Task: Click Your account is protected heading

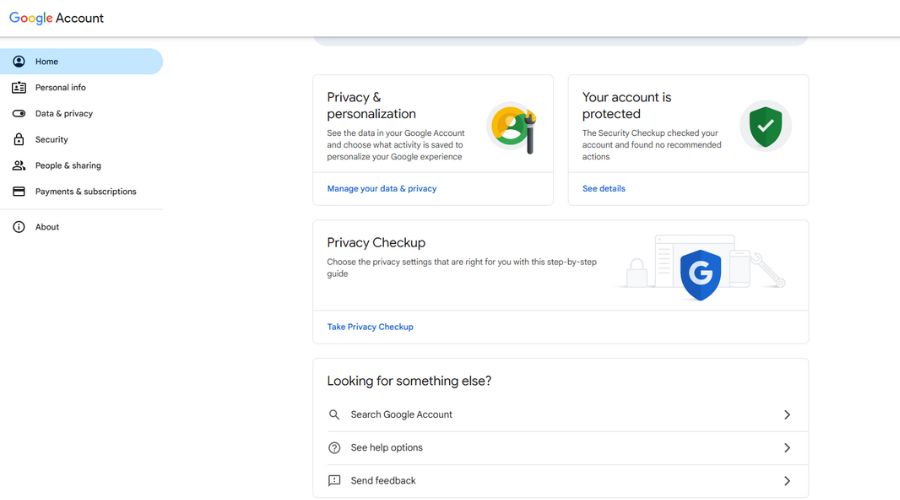Action: (627, 106)
